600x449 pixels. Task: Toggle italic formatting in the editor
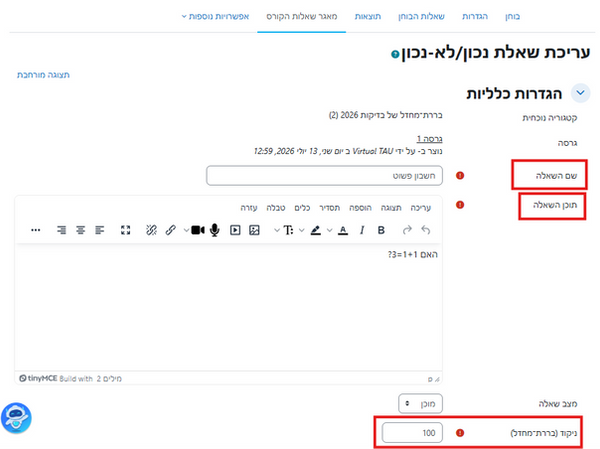point(362,230)
